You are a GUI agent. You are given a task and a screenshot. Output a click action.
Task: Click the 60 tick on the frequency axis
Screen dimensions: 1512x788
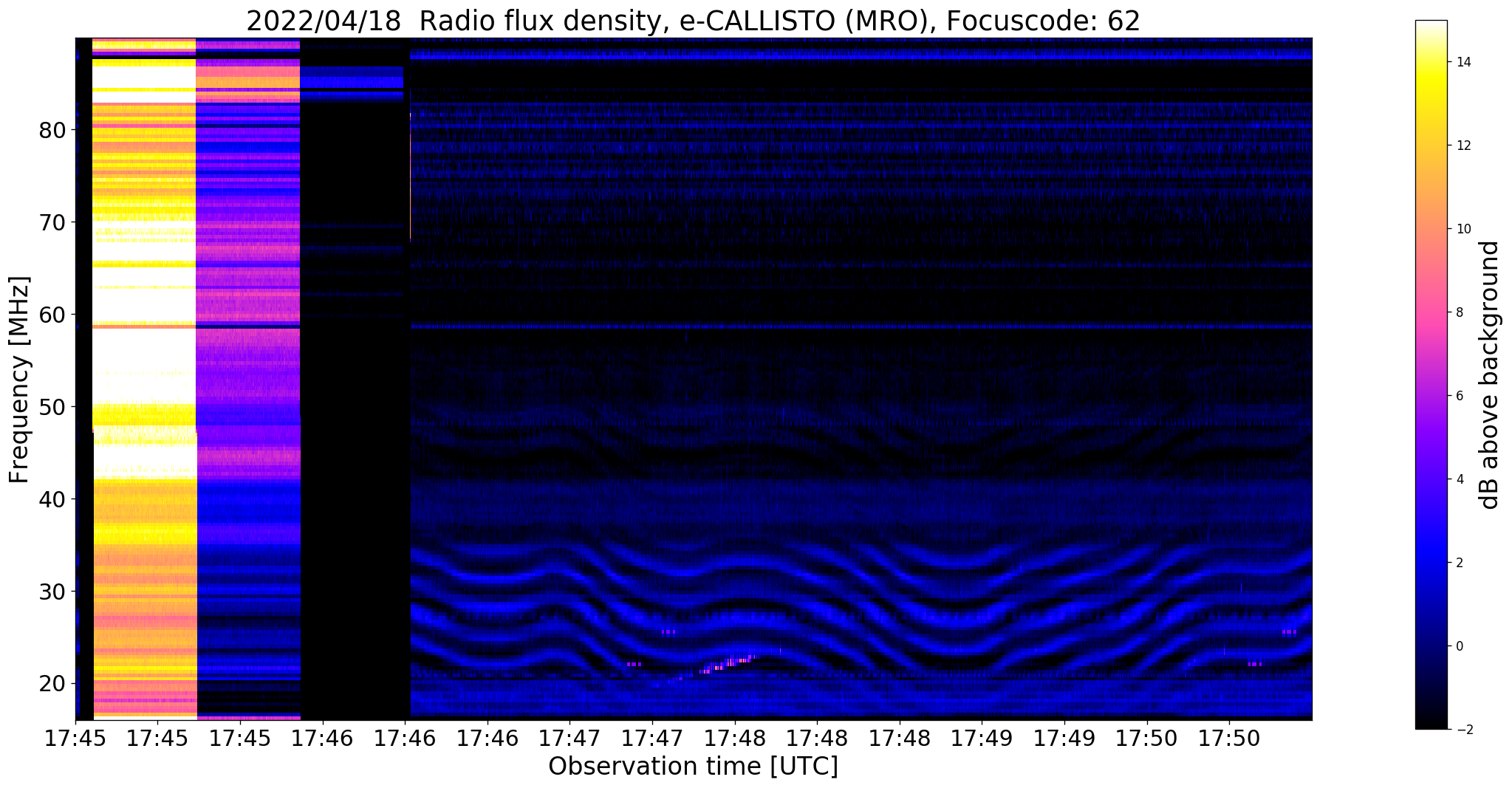53,315
